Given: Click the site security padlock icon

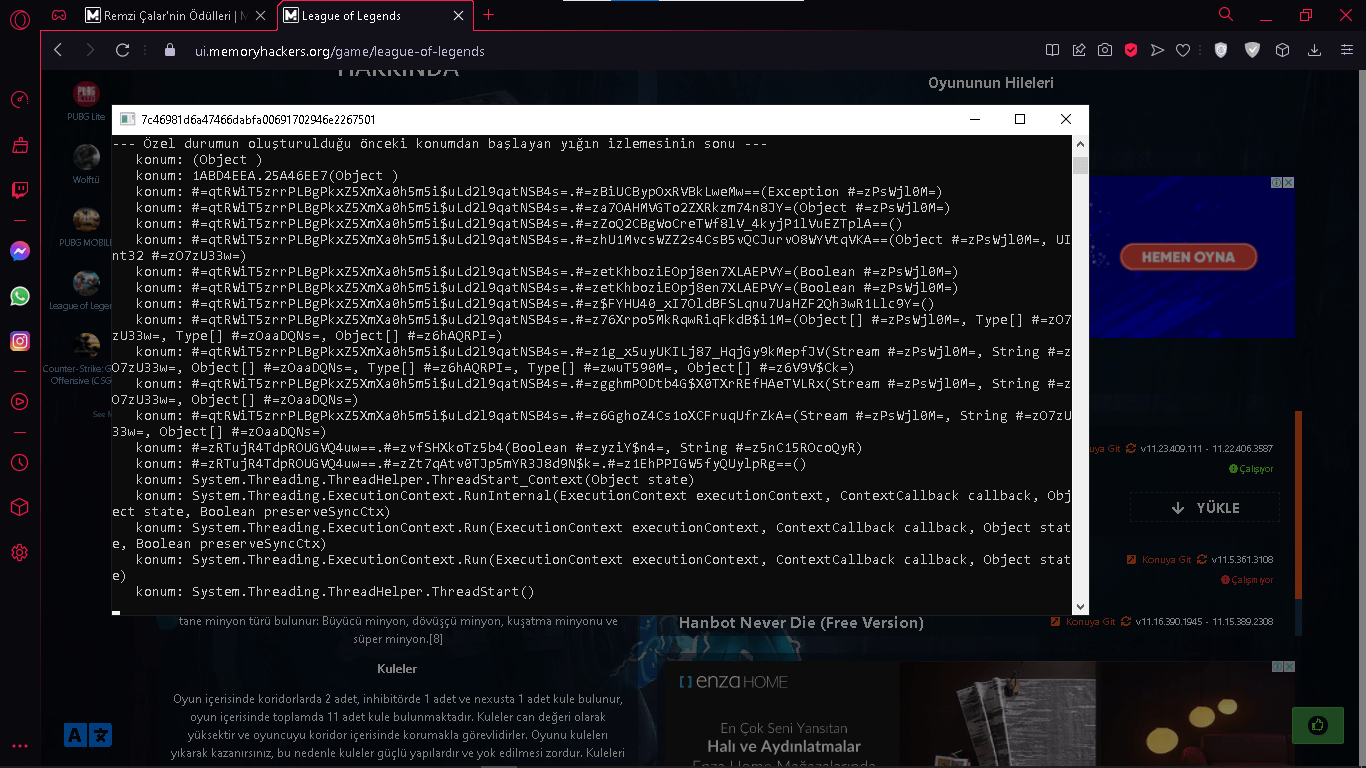Looking at the screenshot, I should tap(169, 50).
